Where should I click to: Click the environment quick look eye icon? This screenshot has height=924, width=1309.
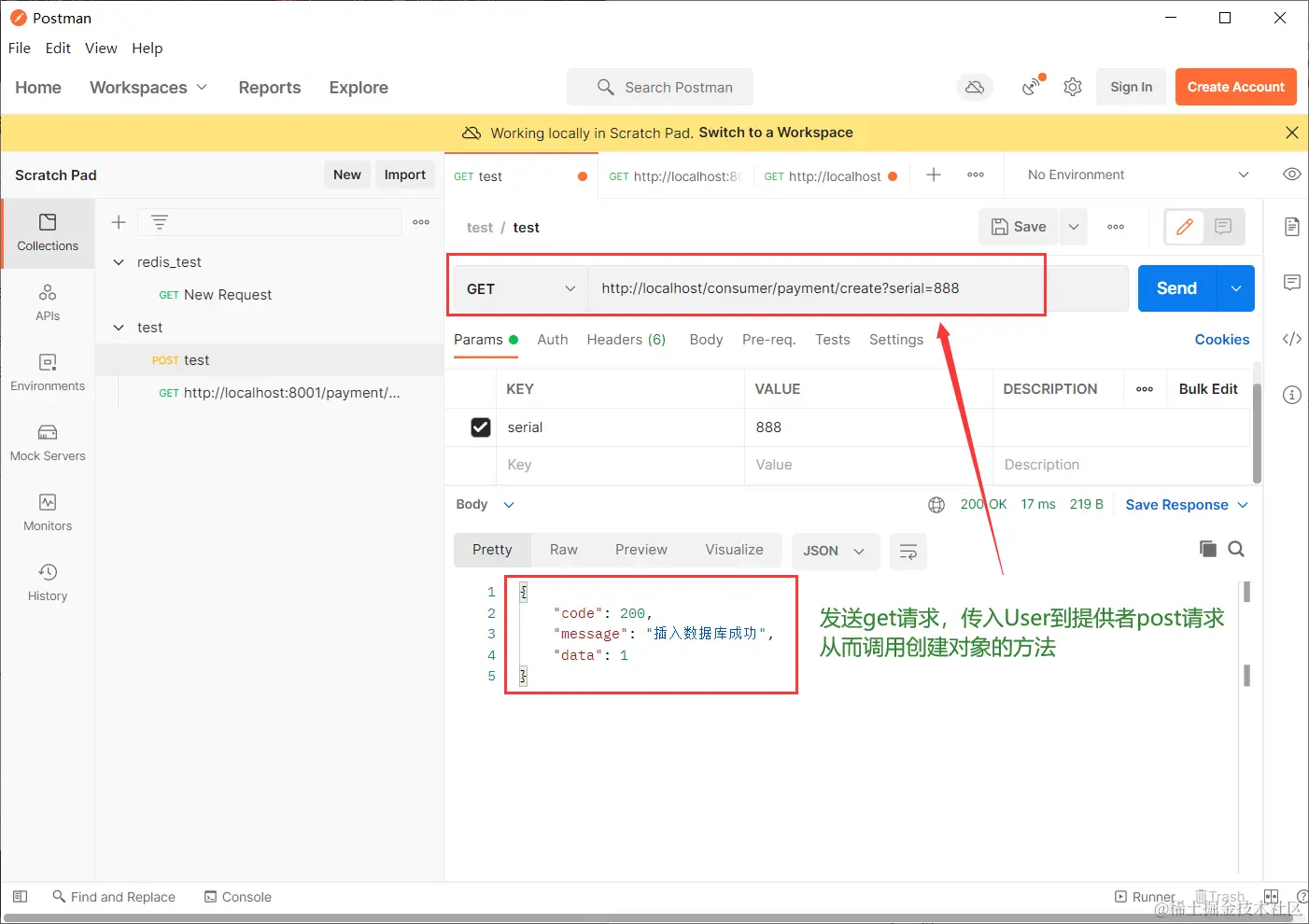1292,175
